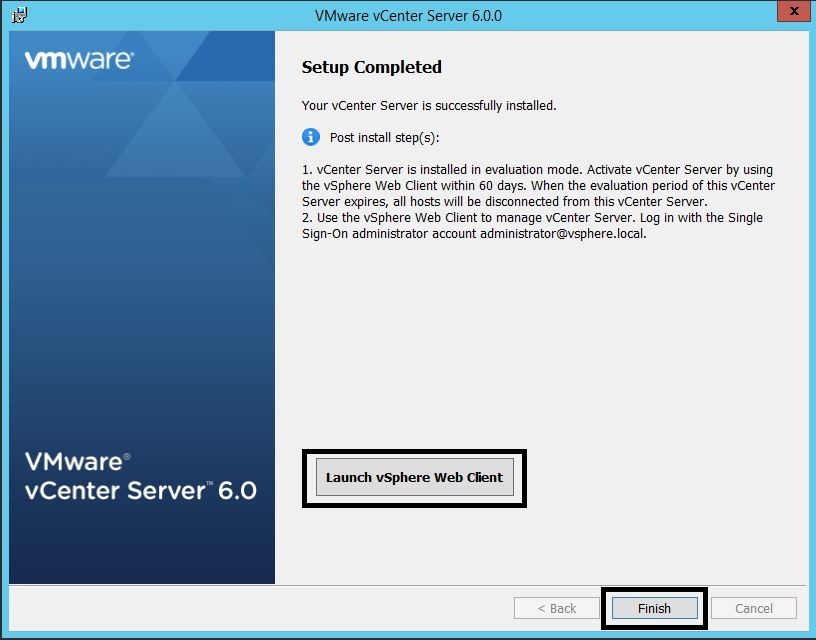Image resolution: width=816 pixels, height=640 pixels.
Task: Click the Setup Completed heading
Action: (x=371, y=67)
